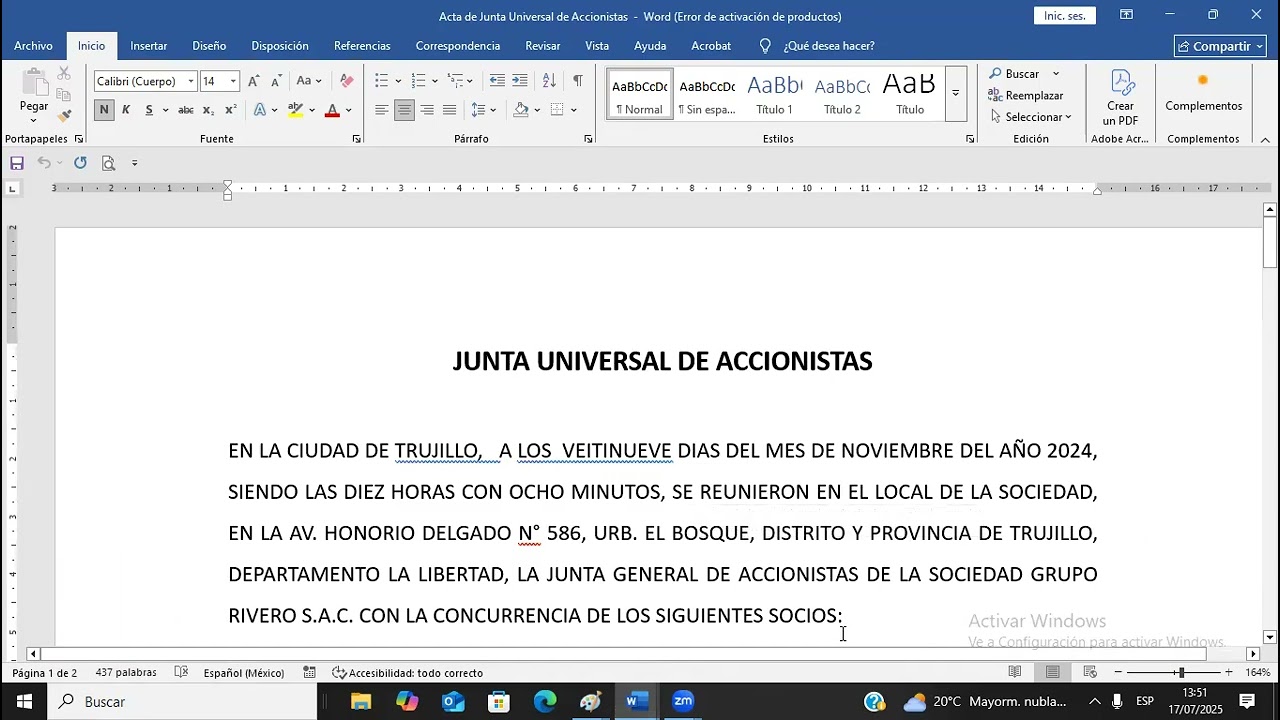Apply the Título 1 style

pos(774,94)
